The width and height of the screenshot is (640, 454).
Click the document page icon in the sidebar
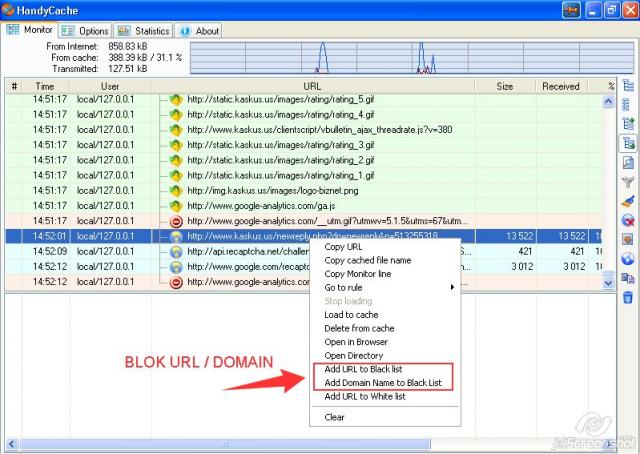click(x=628, y=162)
